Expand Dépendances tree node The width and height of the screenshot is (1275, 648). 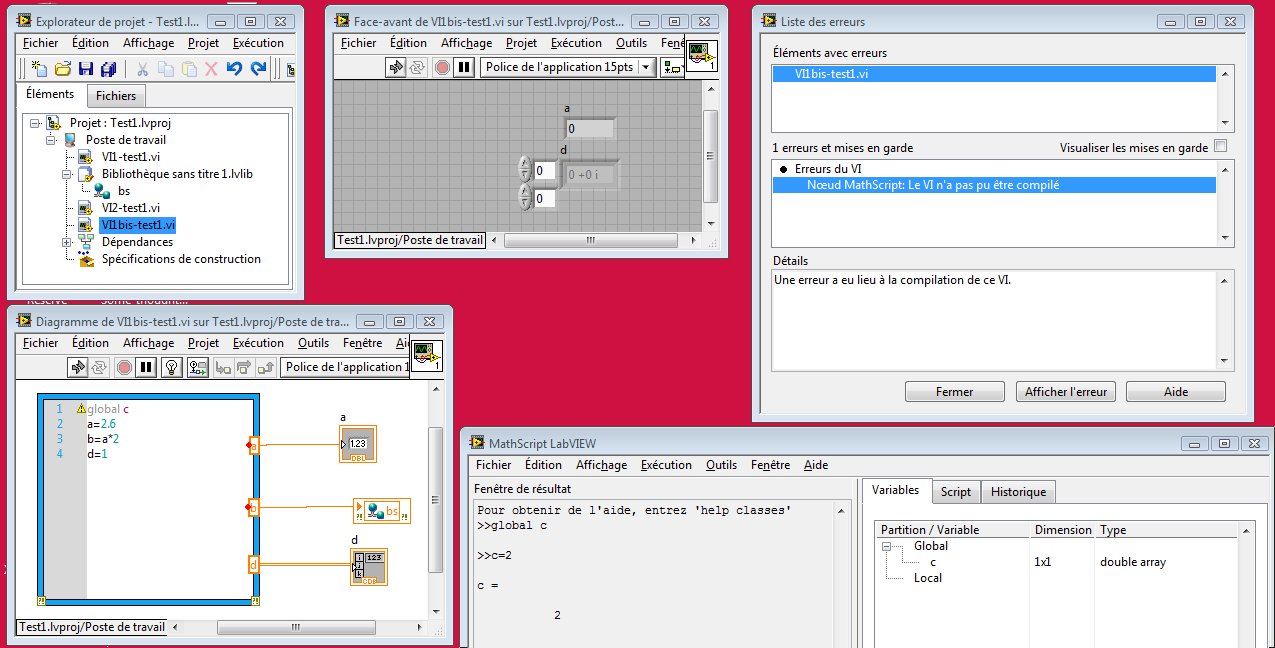(x=67, y=241)
